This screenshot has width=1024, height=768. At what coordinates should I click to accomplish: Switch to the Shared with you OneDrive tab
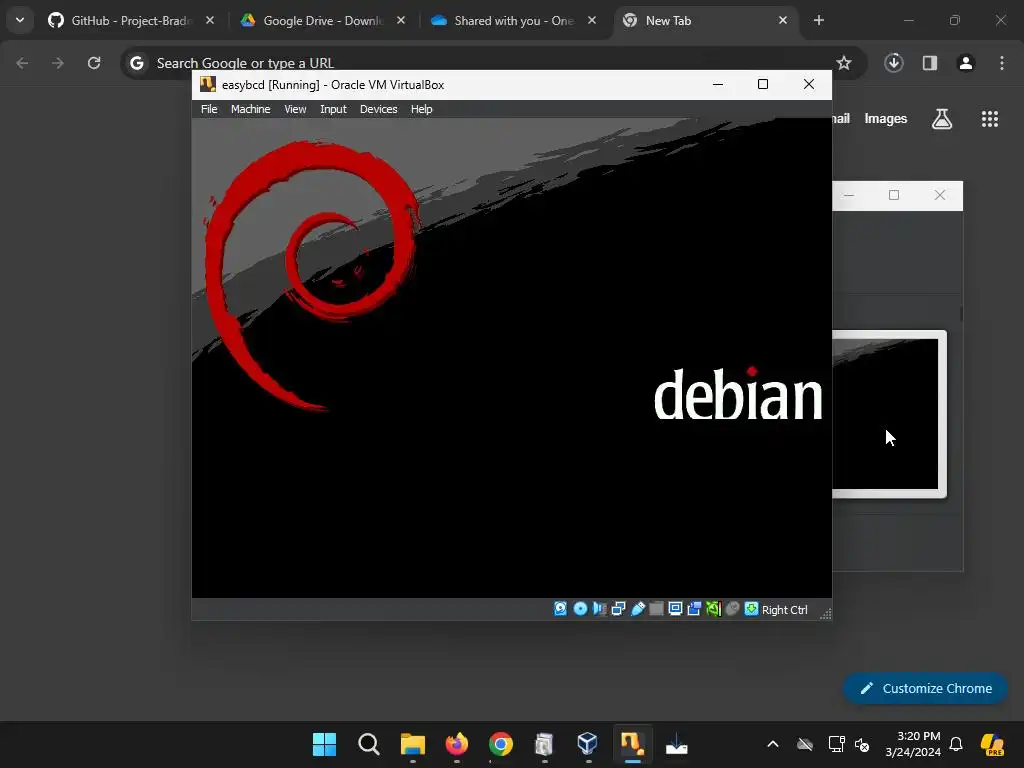(x=514, y=21)
